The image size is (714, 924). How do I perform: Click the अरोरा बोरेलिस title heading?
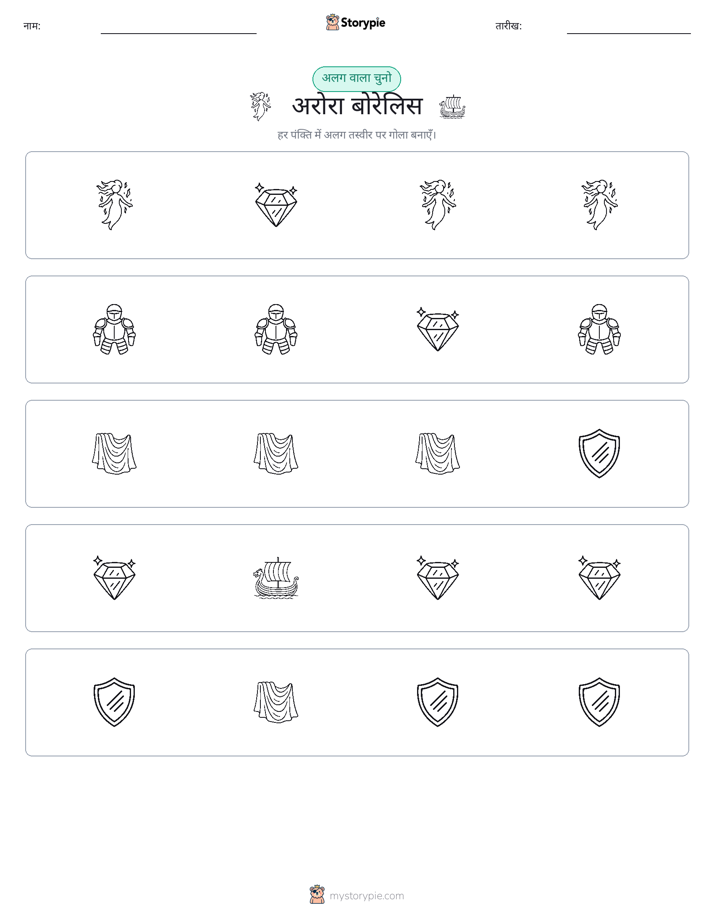point(357,106)
